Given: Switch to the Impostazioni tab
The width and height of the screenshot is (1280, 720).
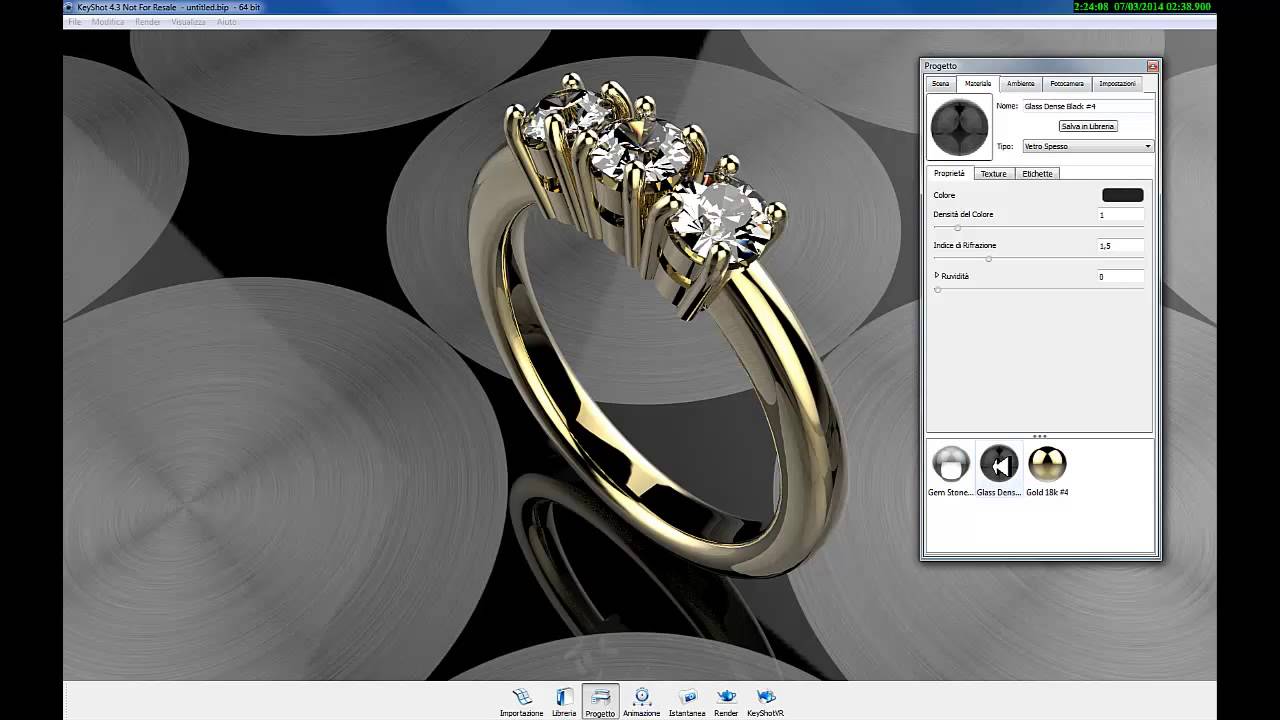Looking at the screenshot, I should click(1117, 84).
